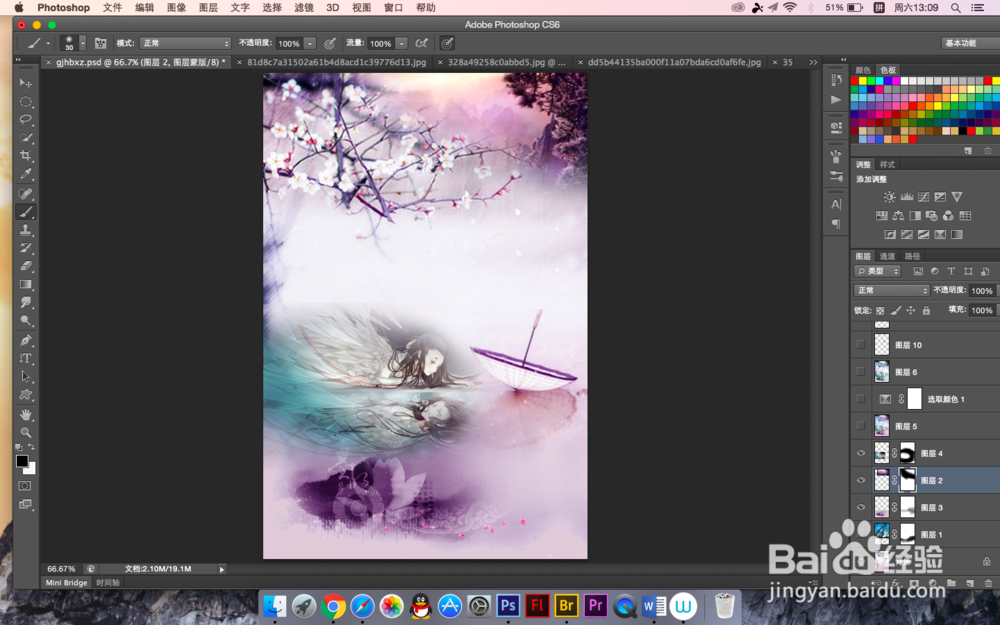Viewport: 1000px width, 625px height.
Task: Open the layer filter 类型 dropdown
Action: [x=878, y=271]
